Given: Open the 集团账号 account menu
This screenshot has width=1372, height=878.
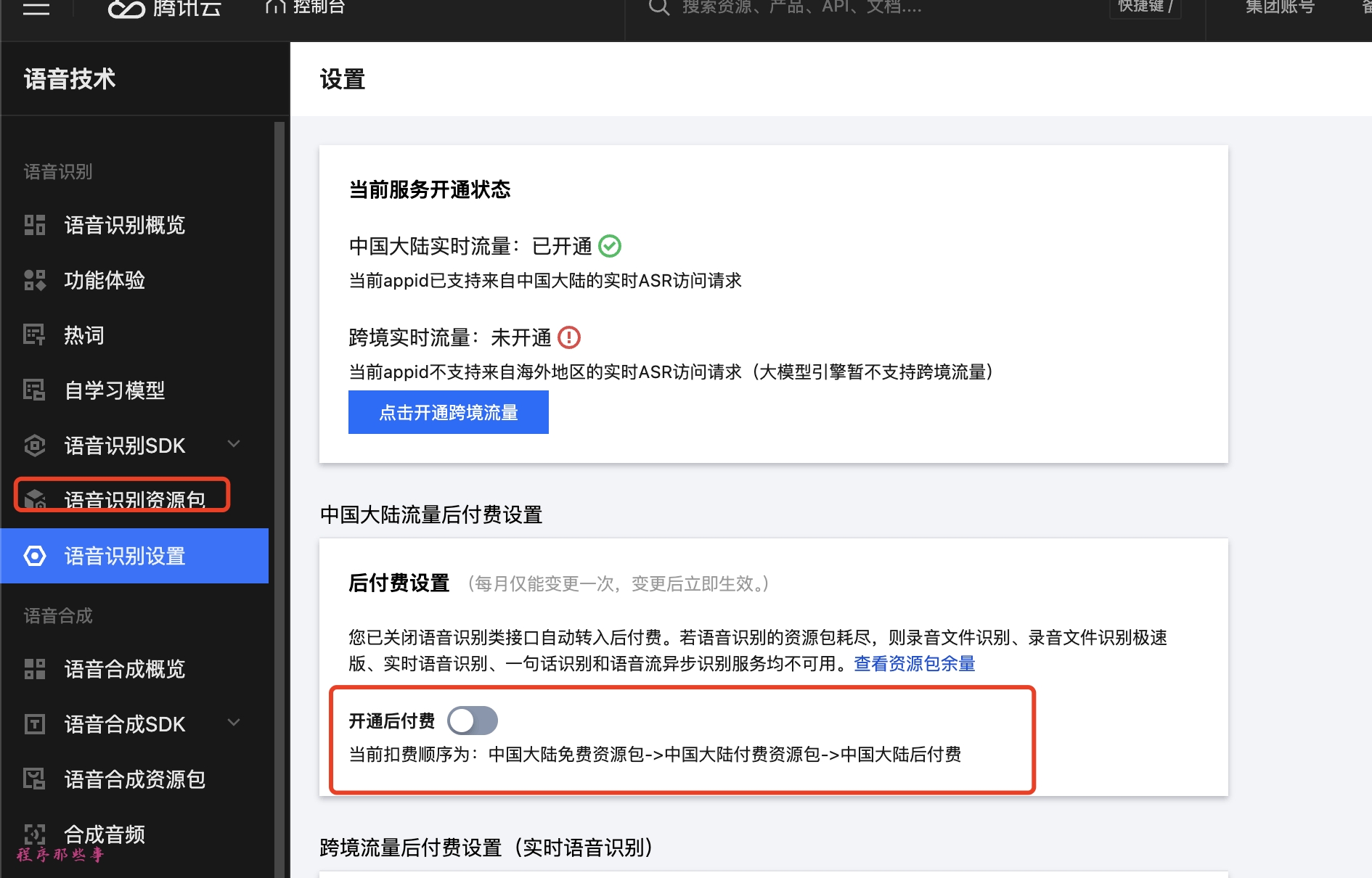Looking at the screenshot, I should tap(1280, 8).
